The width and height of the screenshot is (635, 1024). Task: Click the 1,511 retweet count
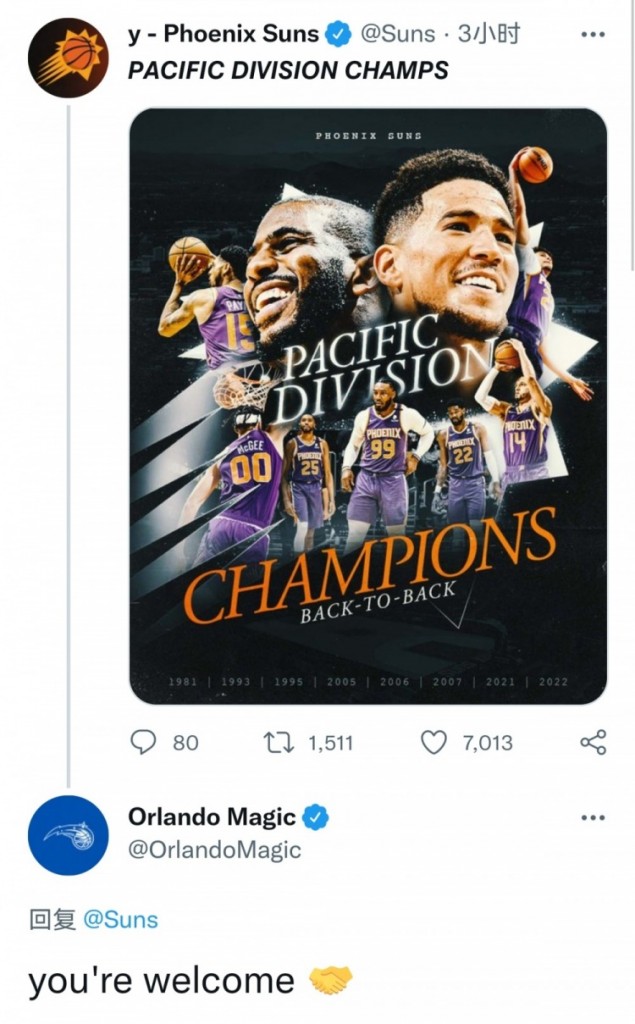click(331, 743)
